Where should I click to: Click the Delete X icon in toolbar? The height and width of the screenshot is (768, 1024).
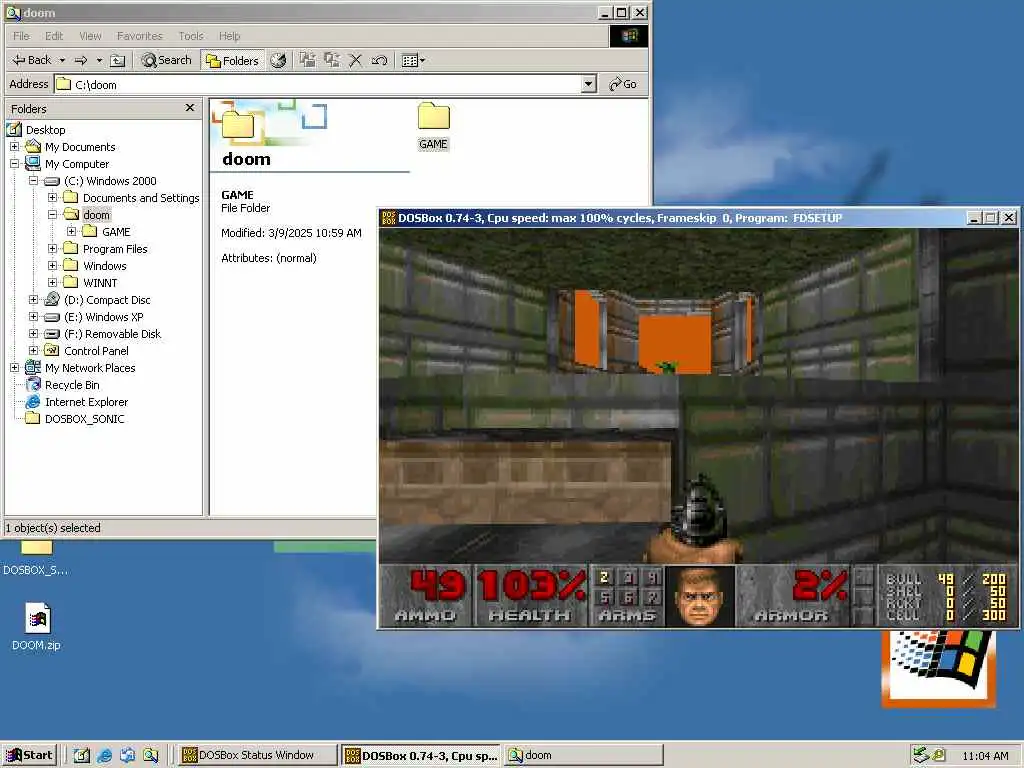click(355, 60)
